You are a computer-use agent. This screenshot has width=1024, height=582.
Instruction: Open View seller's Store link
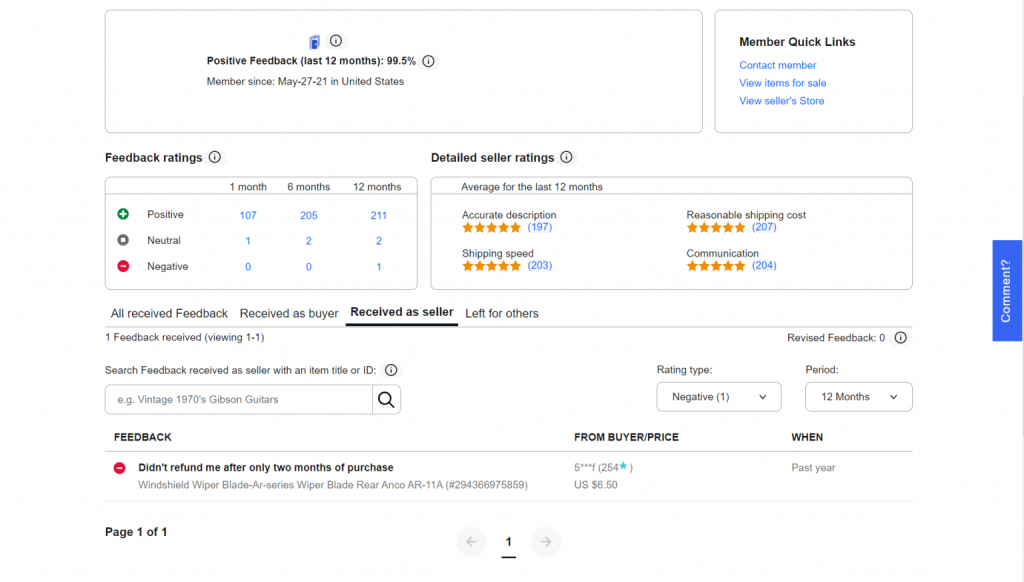(x=782, y=101)
